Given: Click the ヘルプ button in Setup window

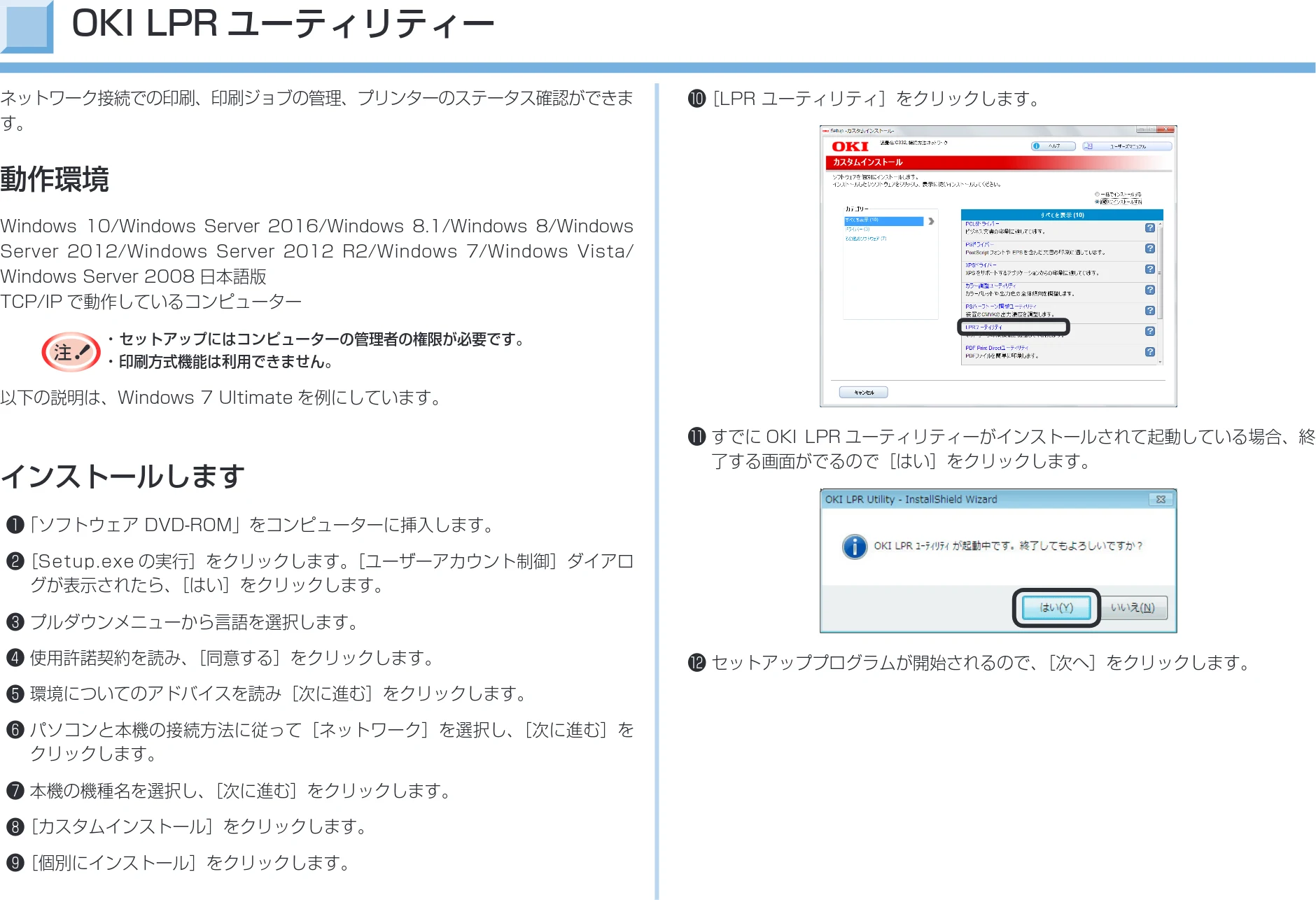Looking at the screenshot, I should [1053, 146].
